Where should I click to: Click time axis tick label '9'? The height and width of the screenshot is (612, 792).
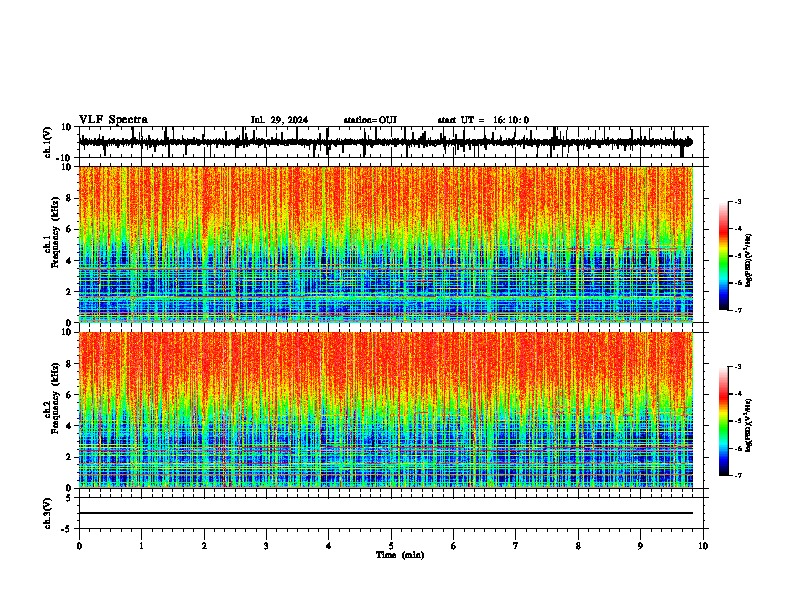pos(640,546)
